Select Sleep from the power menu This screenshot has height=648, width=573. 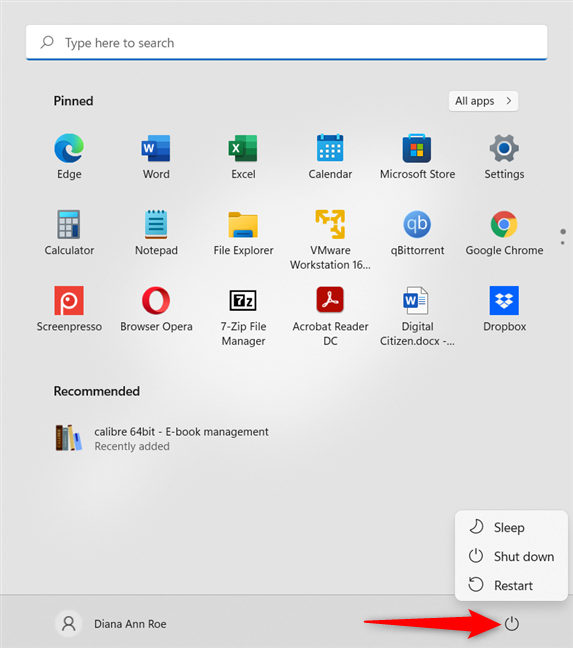point(511,527)
